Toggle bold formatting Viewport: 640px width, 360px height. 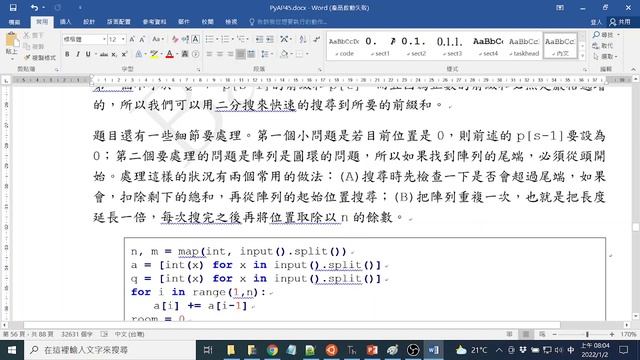[x=67, y=54]
